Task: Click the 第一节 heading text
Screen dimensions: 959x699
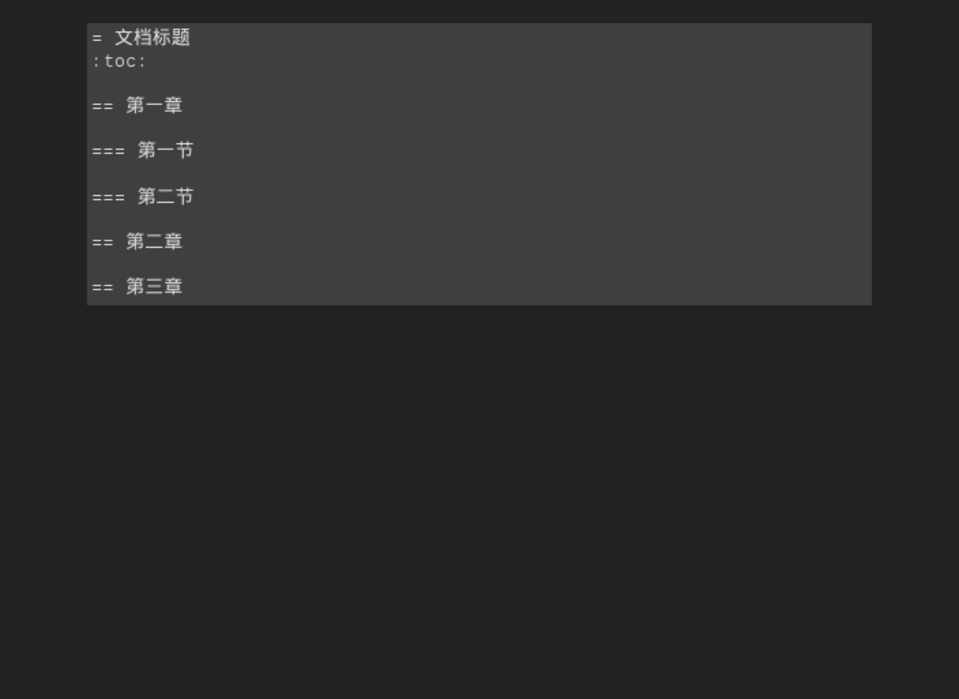Action: (165, 150)
